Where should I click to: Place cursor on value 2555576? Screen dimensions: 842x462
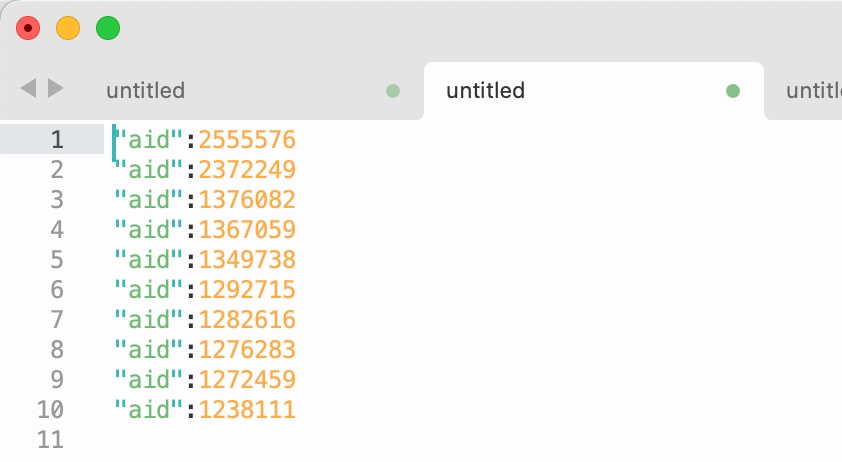[247, 139]
